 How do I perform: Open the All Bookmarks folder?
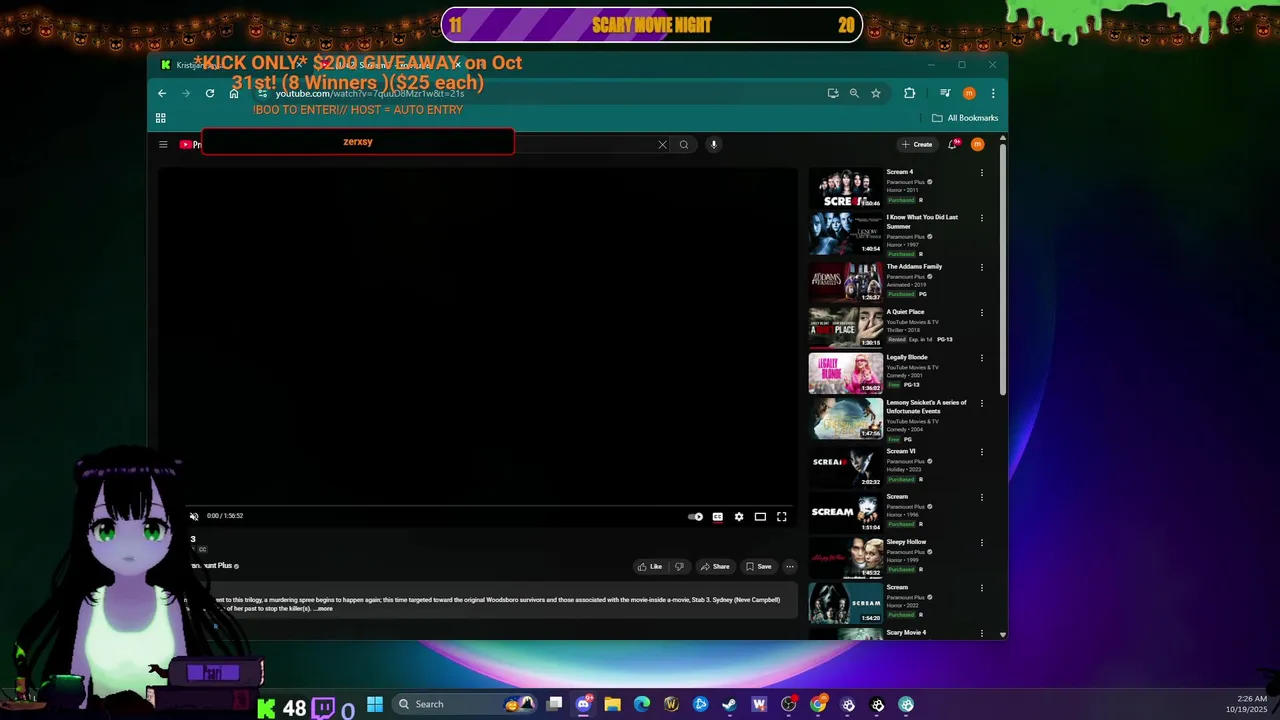click(965, 118)
